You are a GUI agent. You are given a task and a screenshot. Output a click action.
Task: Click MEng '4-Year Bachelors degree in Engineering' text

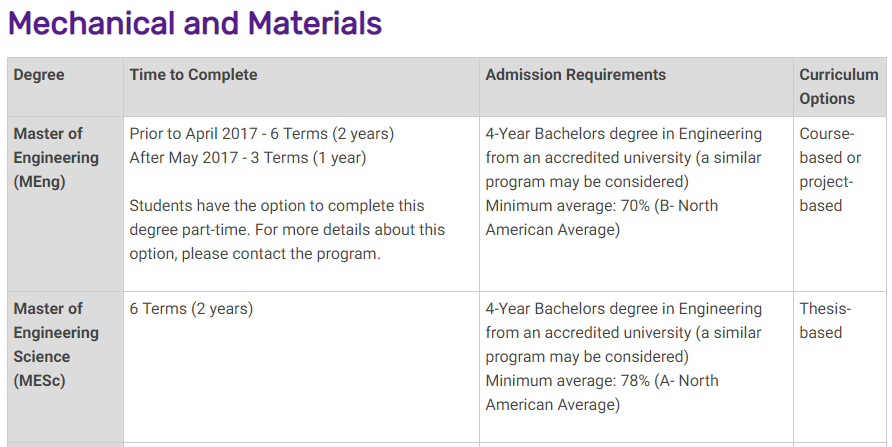pyautogui.click(x=623, y=134)
